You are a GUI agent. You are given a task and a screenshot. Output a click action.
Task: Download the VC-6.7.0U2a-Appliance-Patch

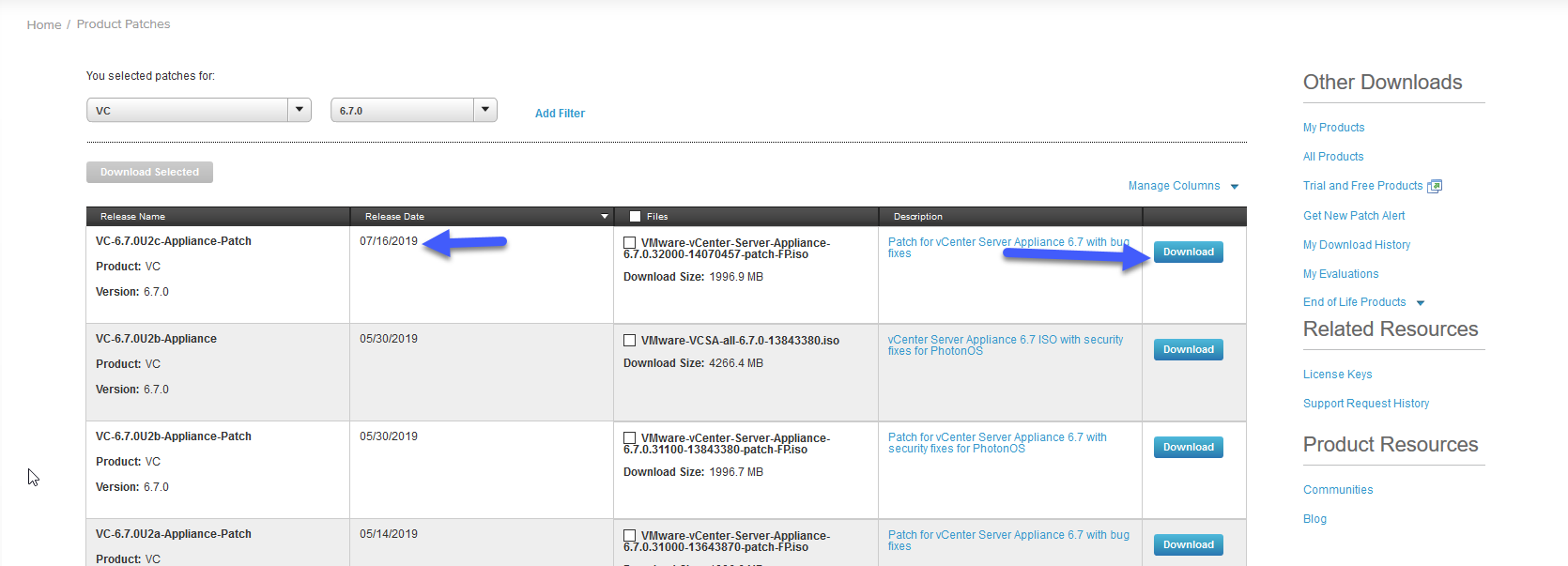[1189, 544]
